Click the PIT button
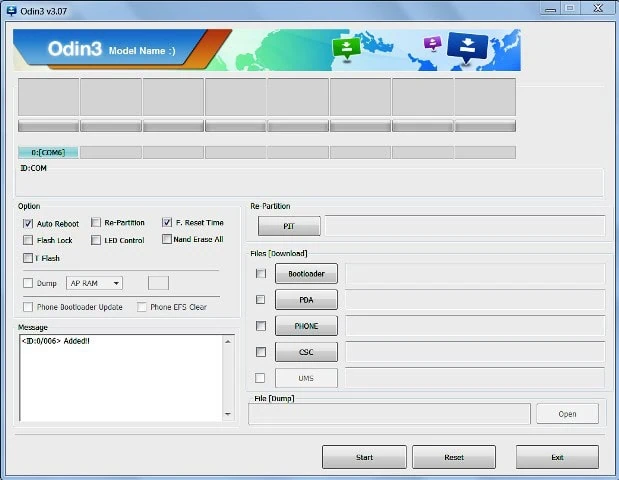Screen dimensions: 619x480 click(x=289, y=226)
